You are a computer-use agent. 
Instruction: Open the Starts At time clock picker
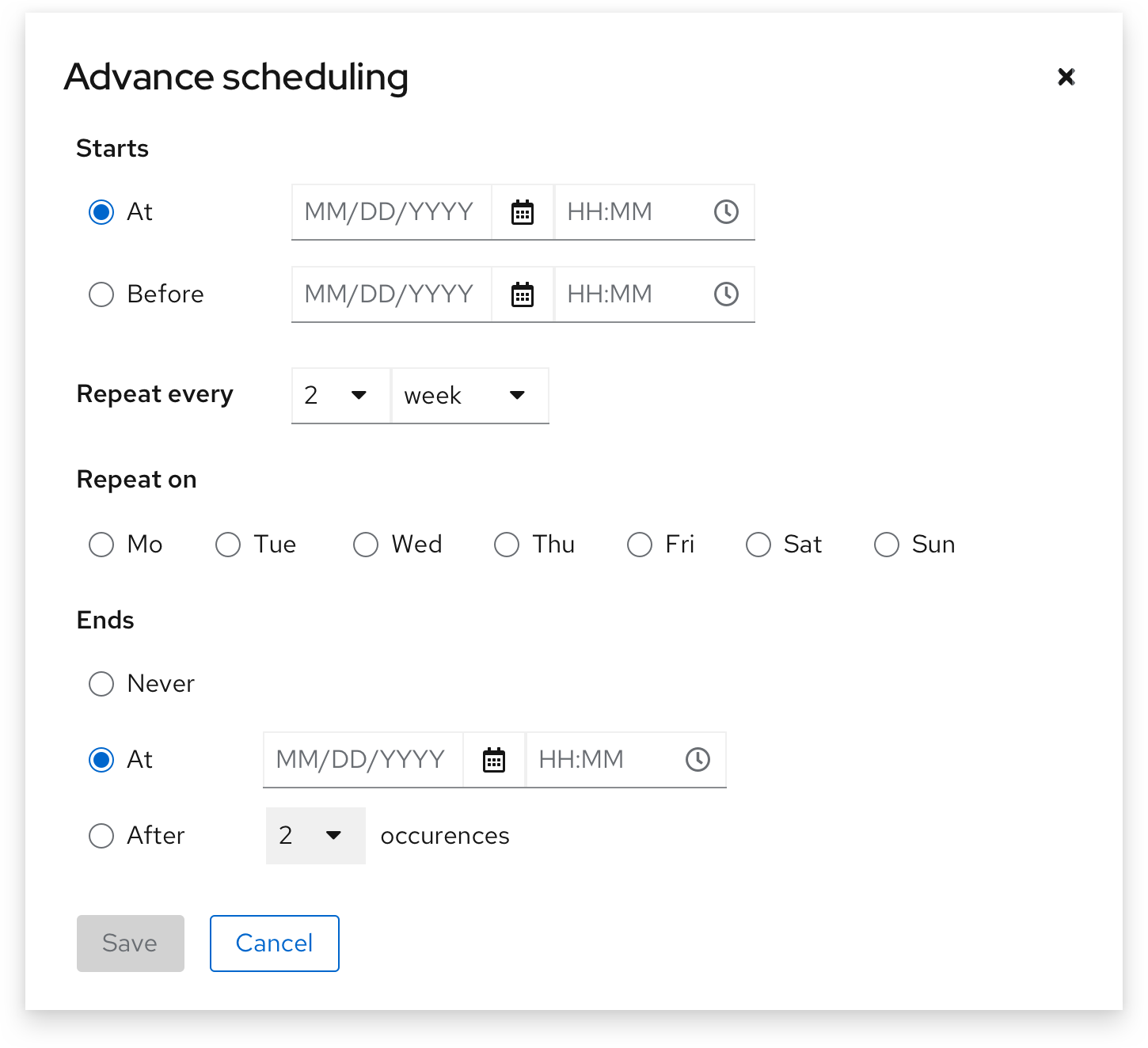pos(725,211)
